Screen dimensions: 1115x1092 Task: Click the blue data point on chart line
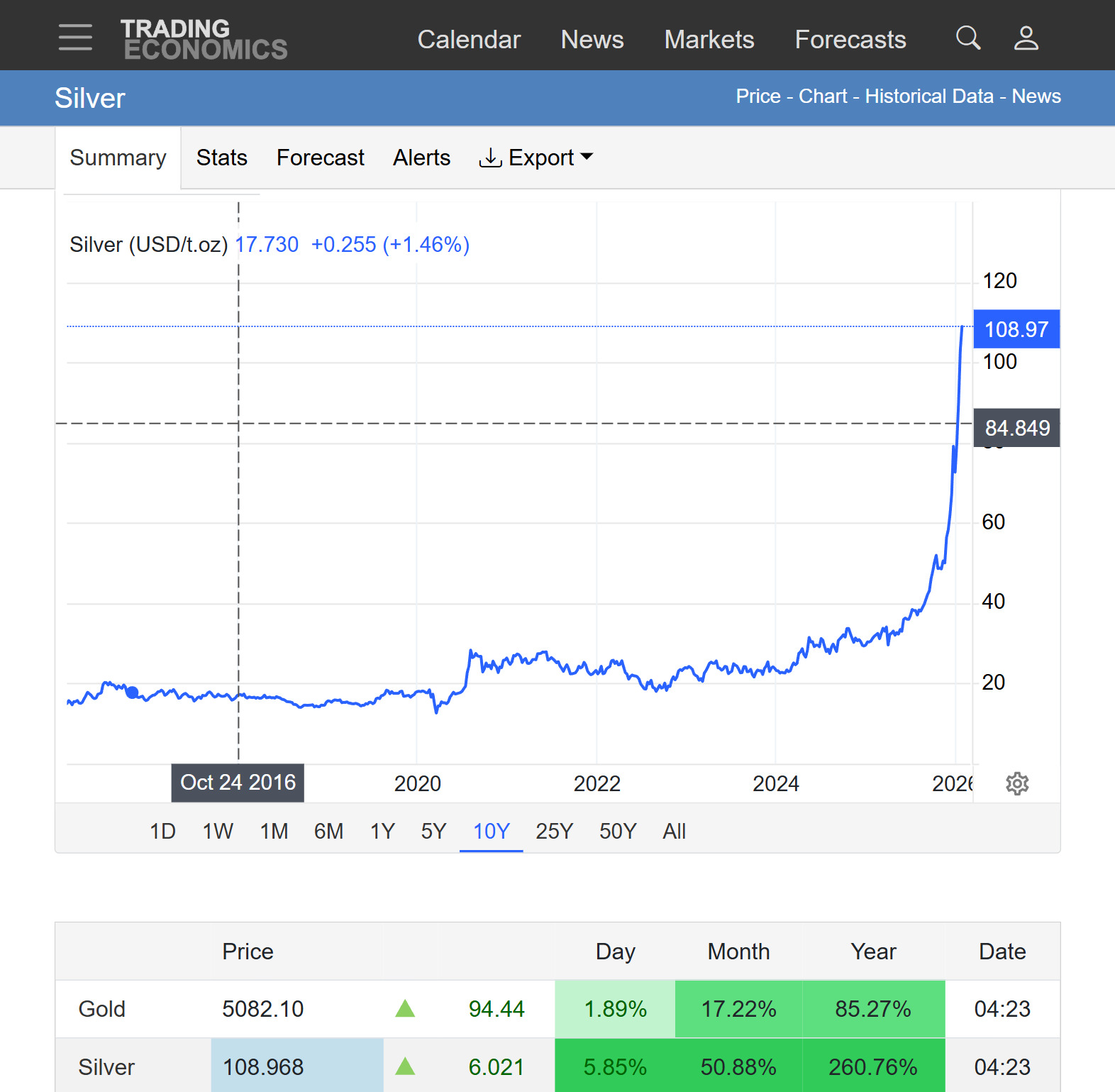click(132, 693)
